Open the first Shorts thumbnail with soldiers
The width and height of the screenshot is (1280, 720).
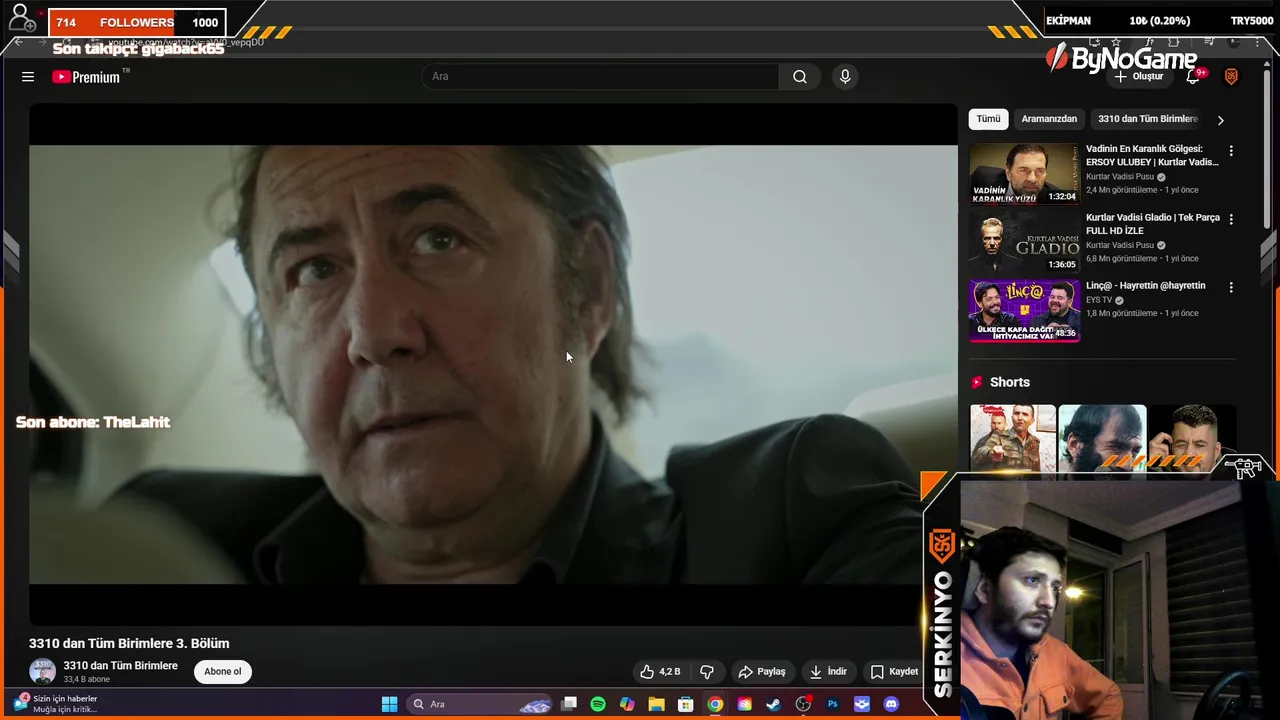coord(1013,438)
